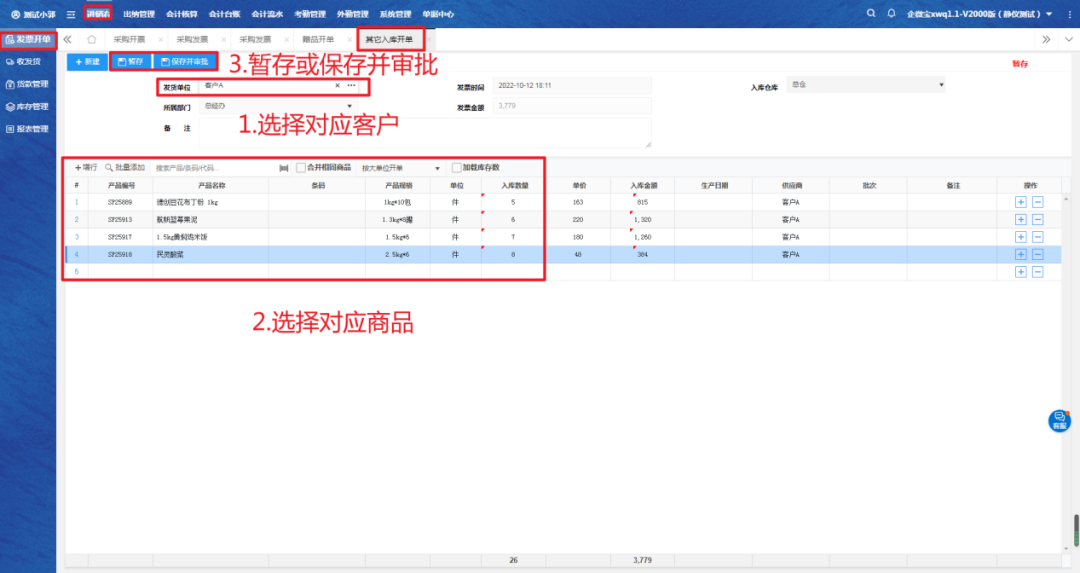Image resolution: width=1080 pixels, height=573 pixels.
Task: Click the home icon in tab bar
Action: pyautogui.click(x=92, y=39)
